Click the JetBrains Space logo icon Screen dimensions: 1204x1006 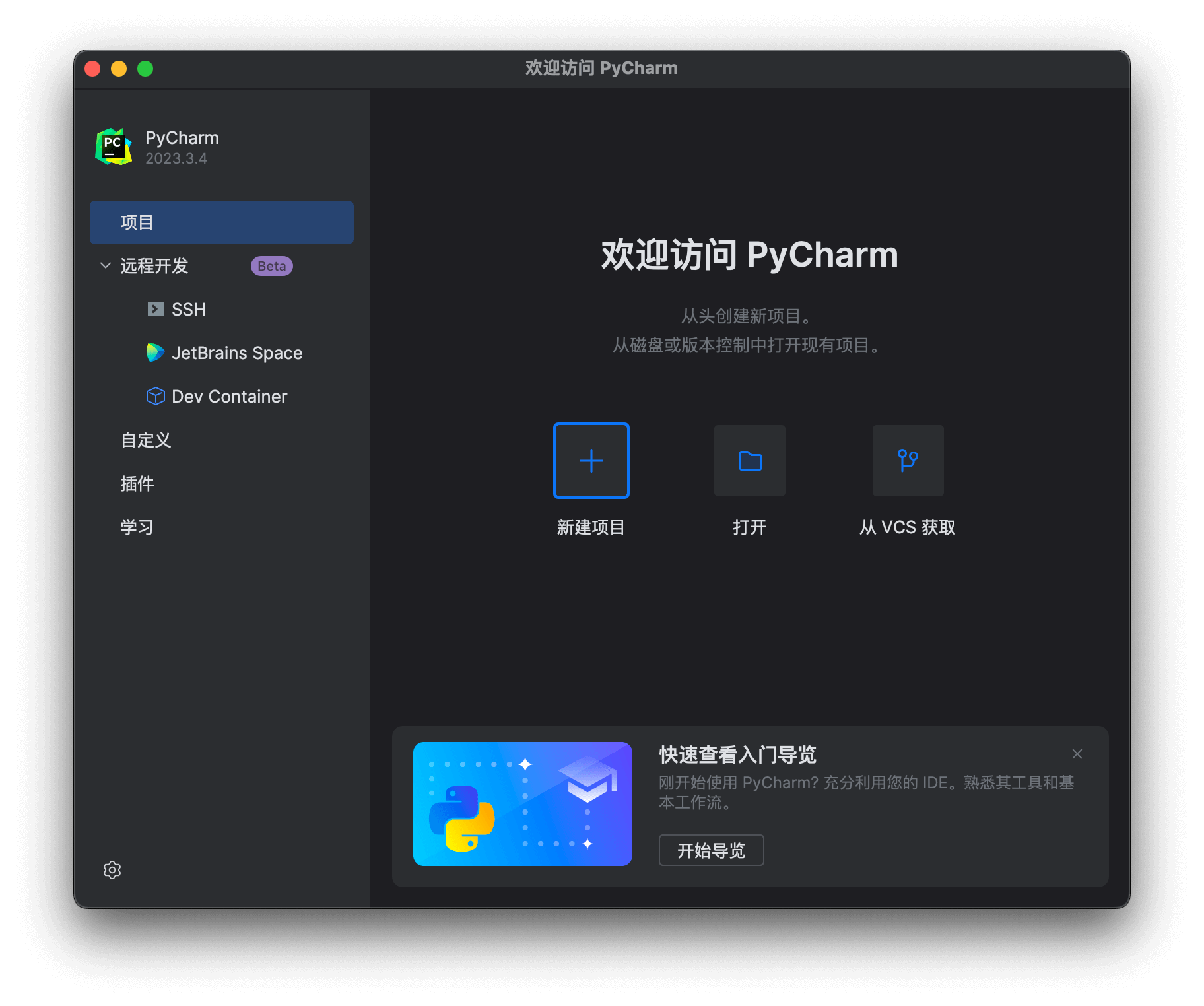point(155,352)
